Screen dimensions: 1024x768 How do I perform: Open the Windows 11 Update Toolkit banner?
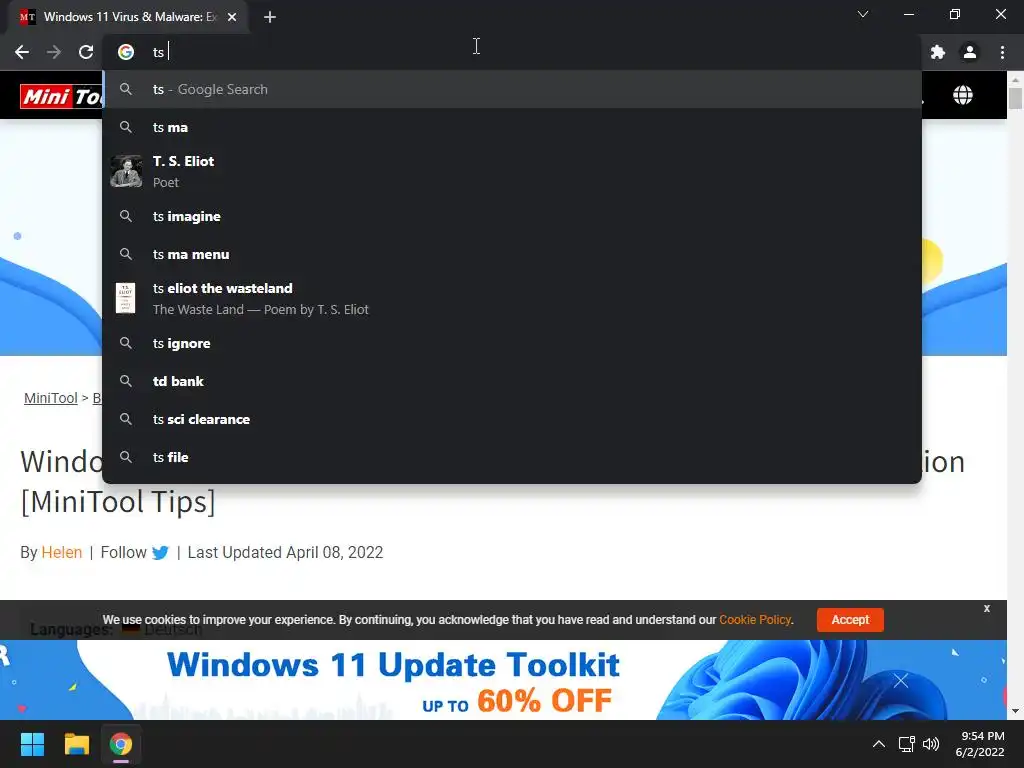click(503, 680)
